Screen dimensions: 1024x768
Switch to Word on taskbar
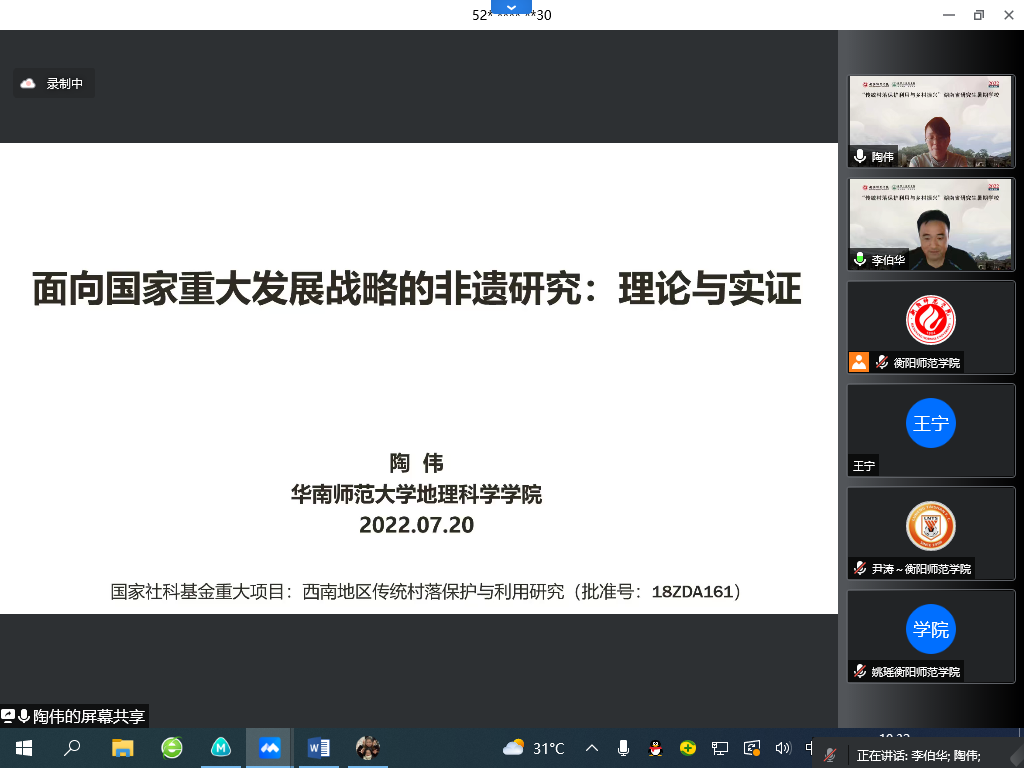click(319, 748)
